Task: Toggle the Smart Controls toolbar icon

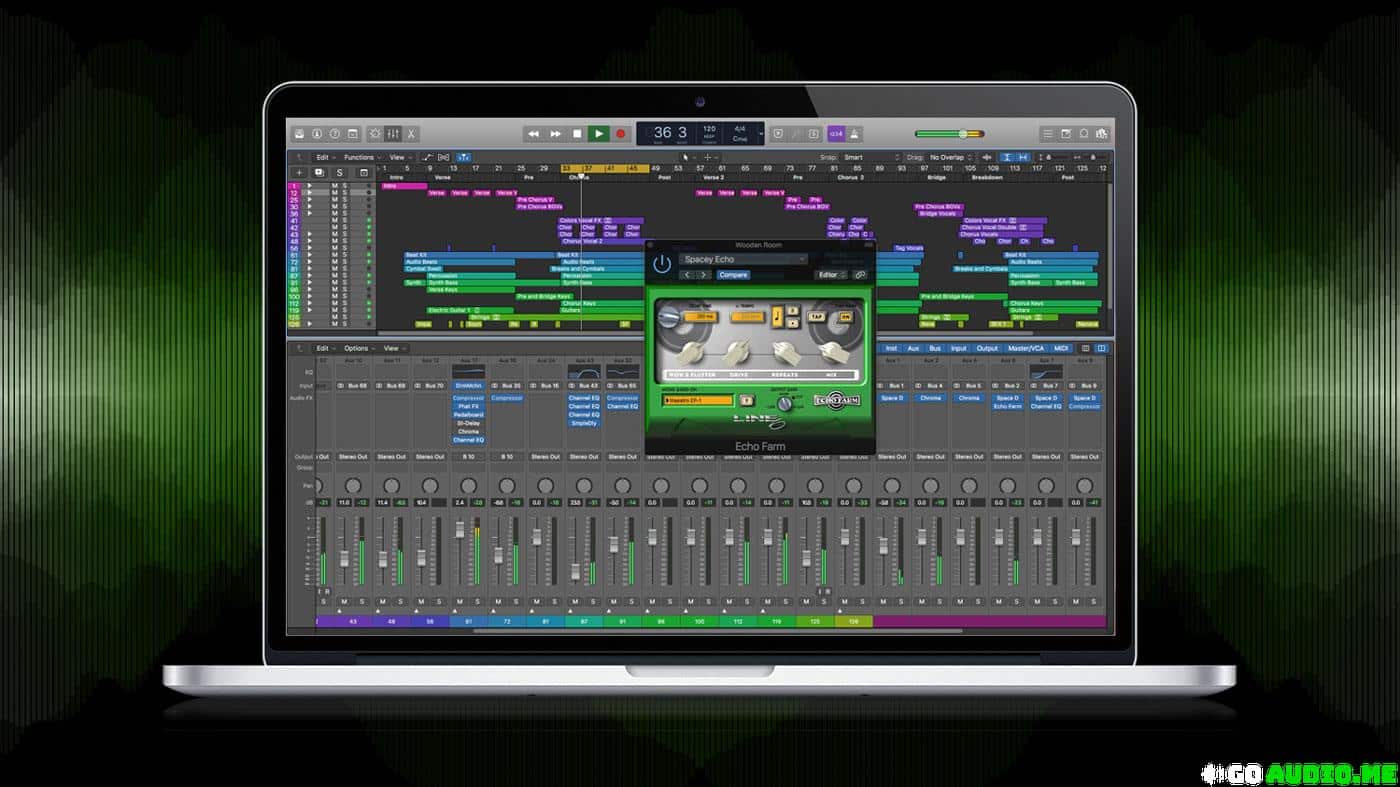Action: click(375, 134)
